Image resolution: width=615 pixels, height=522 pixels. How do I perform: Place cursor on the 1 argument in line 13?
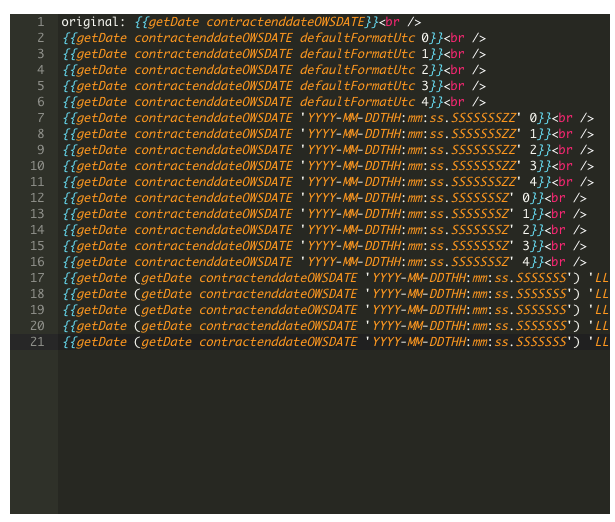tap(526, 214)
